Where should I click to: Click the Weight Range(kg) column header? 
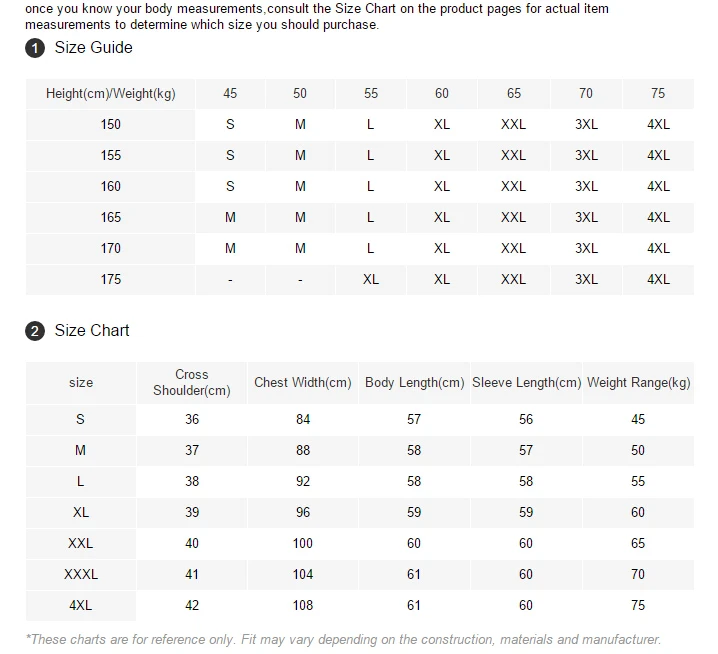pyautogui.click(x=638, y=383)
